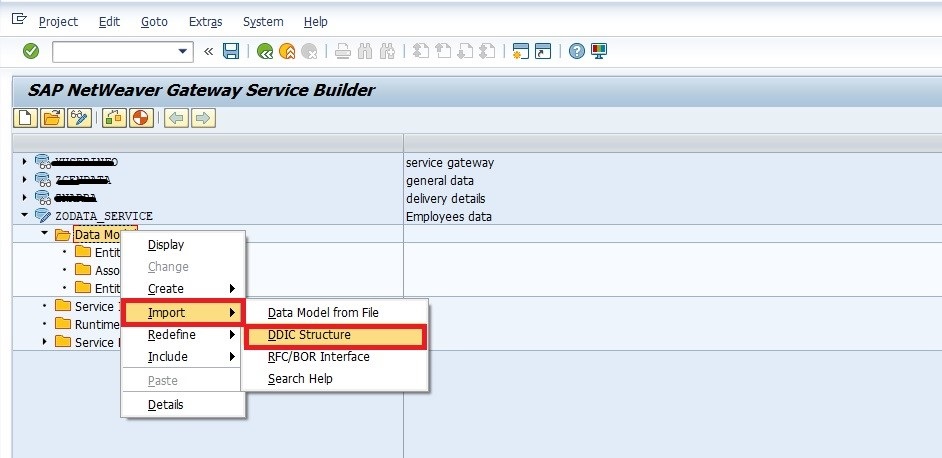Click the 'delivery details' description text
The image size is (942, 458).
coord(446,198)
